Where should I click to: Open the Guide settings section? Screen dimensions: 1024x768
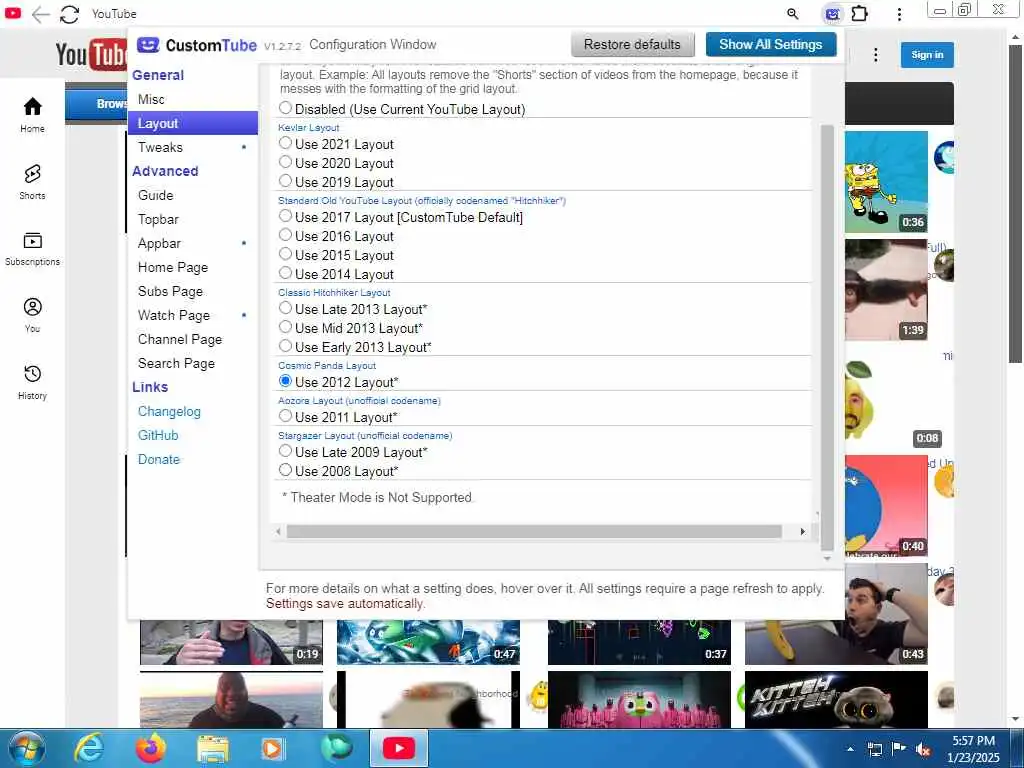(193, 195)
